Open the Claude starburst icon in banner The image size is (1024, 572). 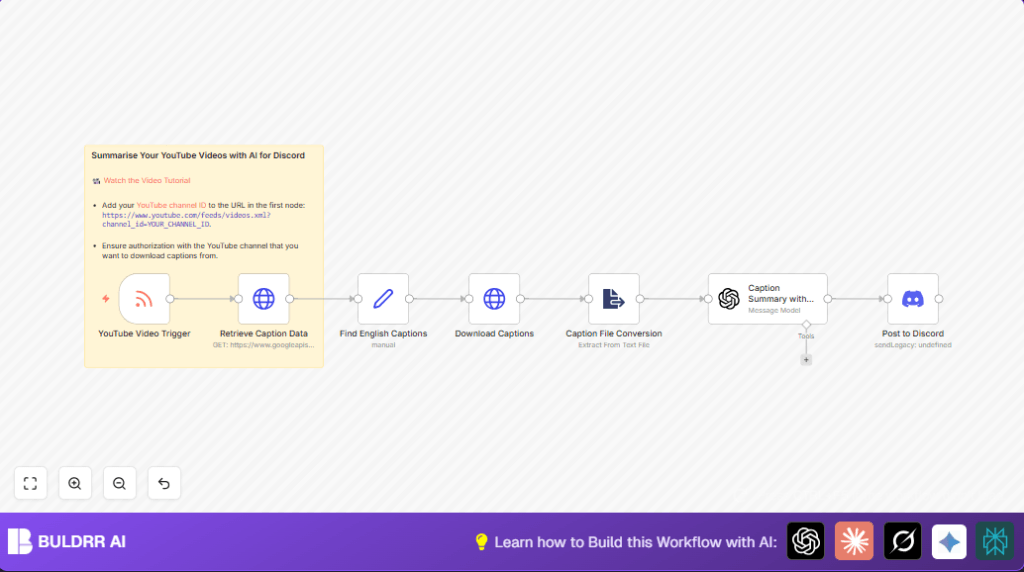tap(854, 541)
